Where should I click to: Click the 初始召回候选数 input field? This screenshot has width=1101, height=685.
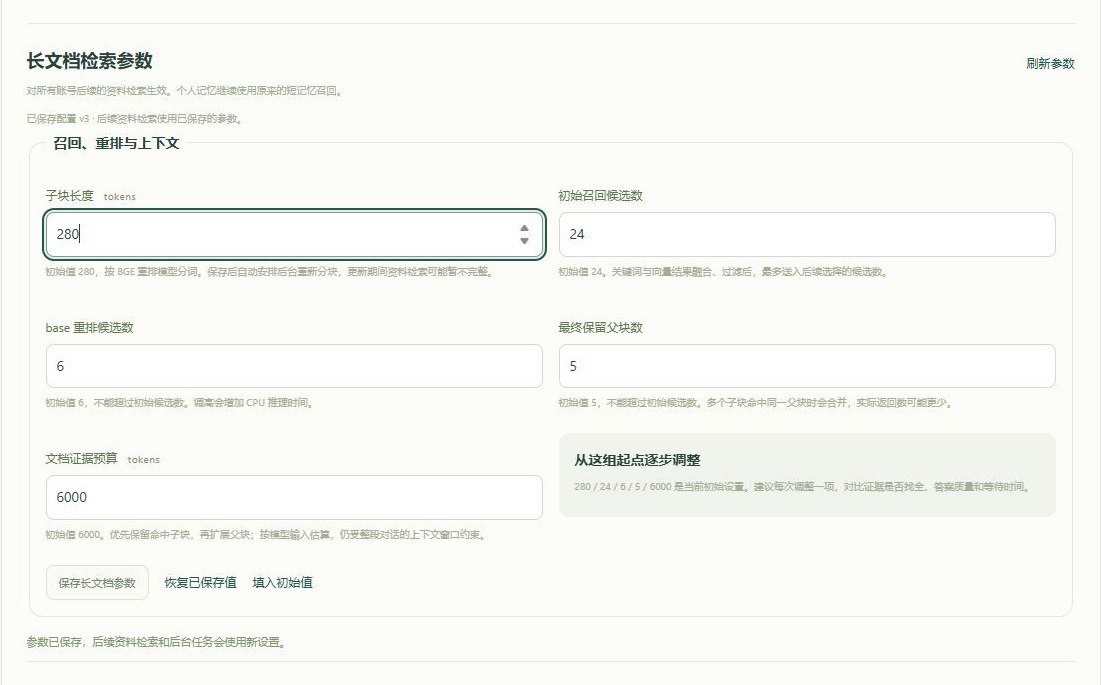(807, 234)
